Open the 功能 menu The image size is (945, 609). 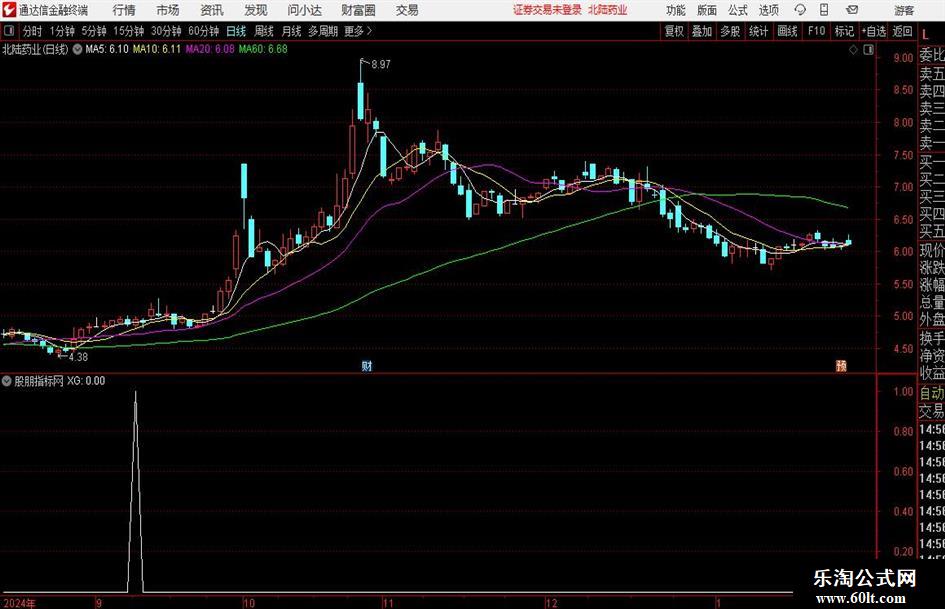coord(675,10)
